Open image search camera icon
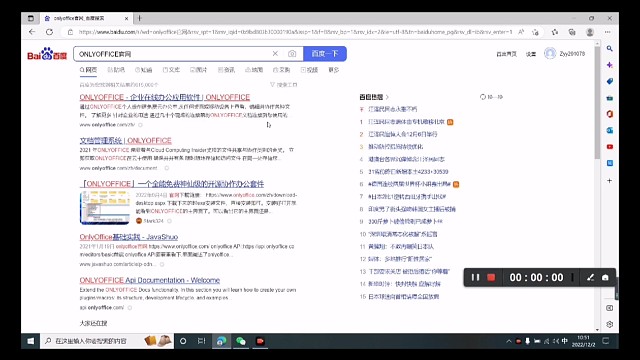This screenshot has width=640, height=360. (292, 53)
